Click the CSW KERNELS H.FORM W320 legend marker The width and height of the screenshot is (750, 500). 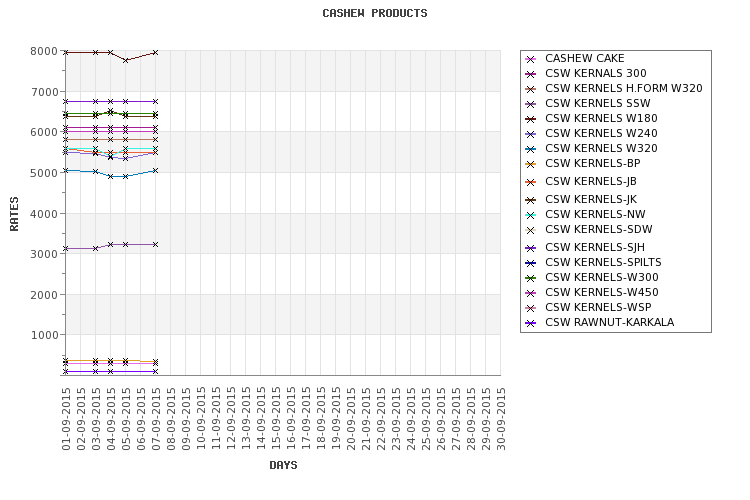pos(530,89)
